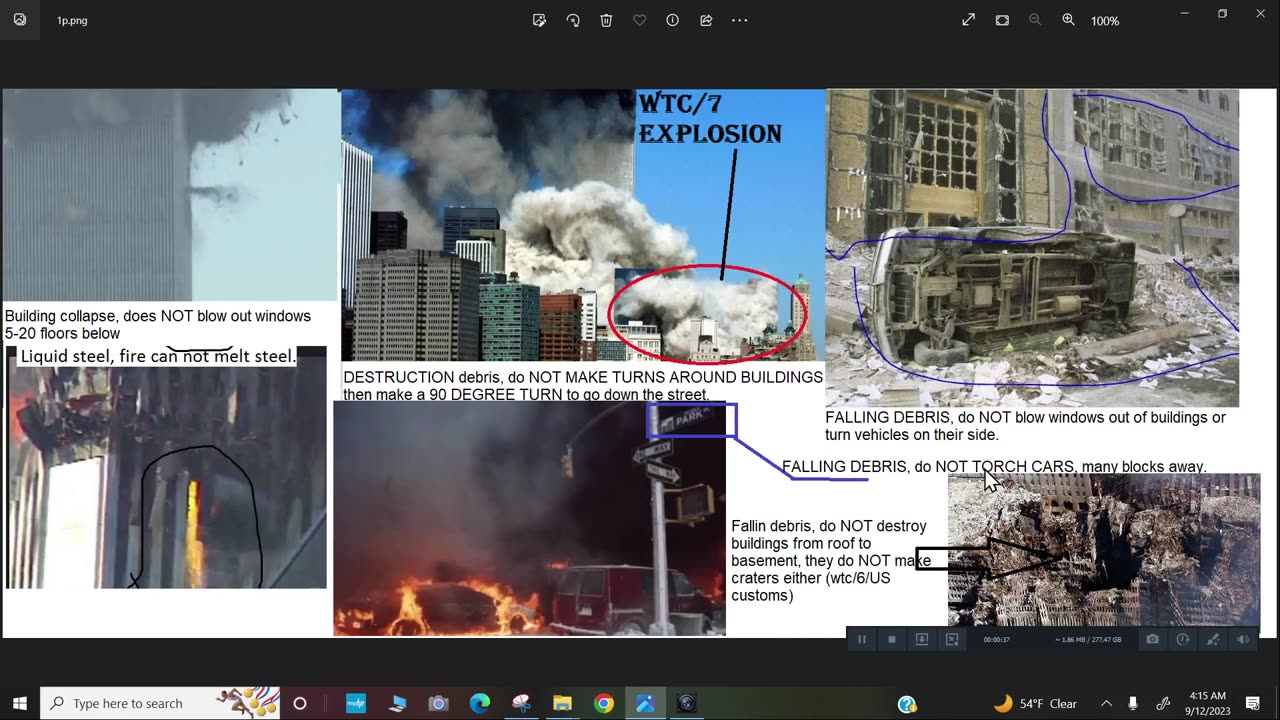Open the myHP taskbar app
Screen dimensions: 1280x720
tap(356, 703)
